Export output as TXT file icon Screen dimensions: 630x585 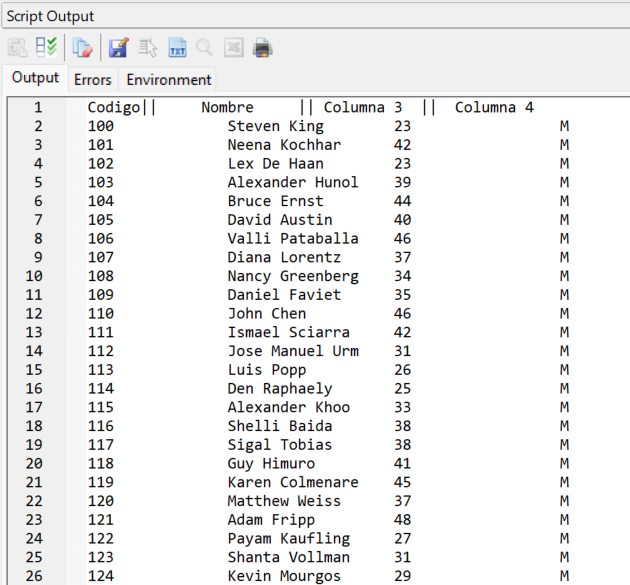pos(177,48)
